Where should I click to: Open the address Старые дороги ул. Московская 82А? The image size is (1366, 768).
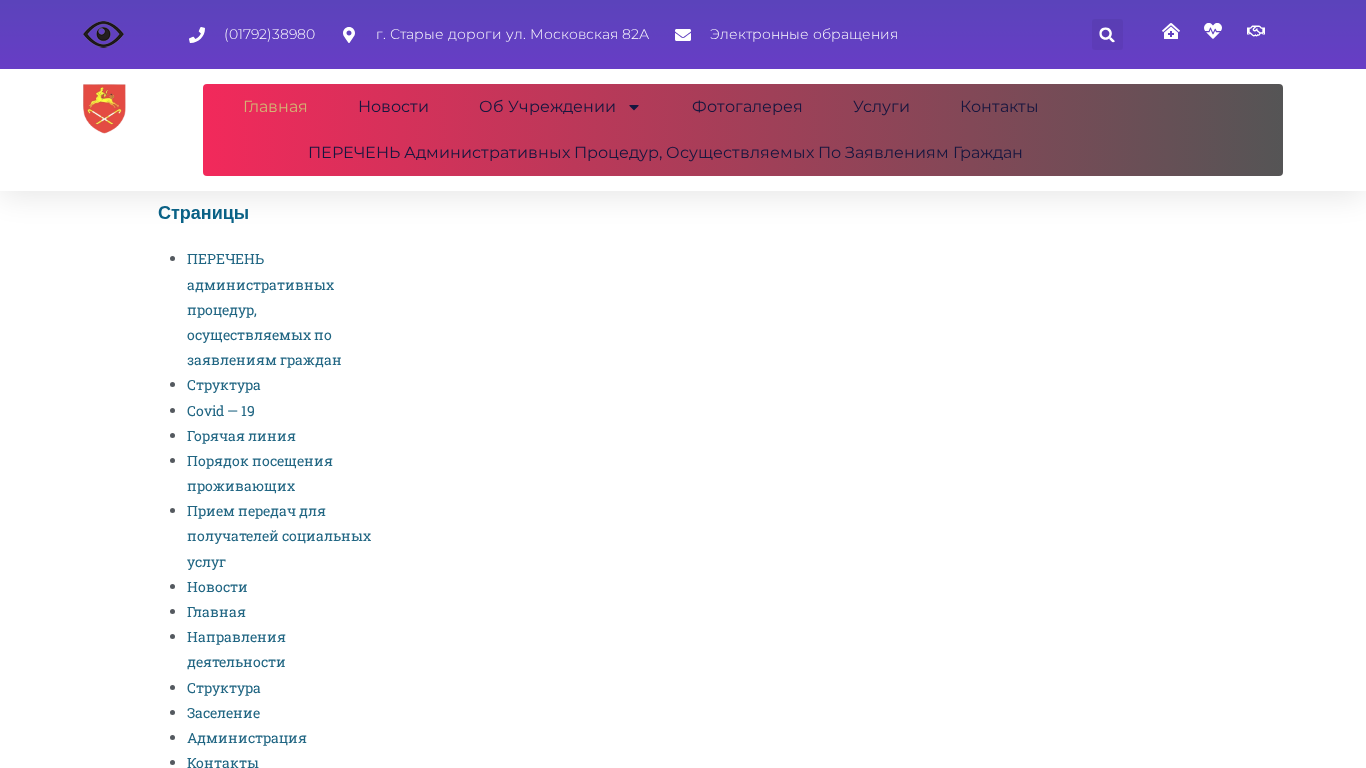[512, 34]
